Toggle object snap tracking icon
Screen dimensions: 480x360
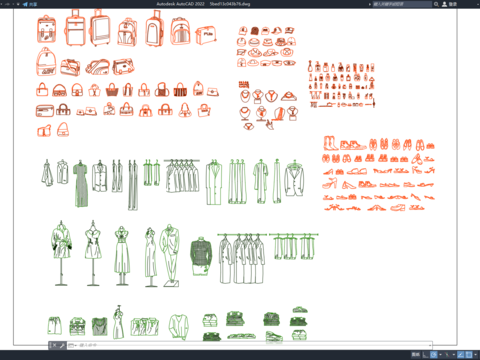461,355
